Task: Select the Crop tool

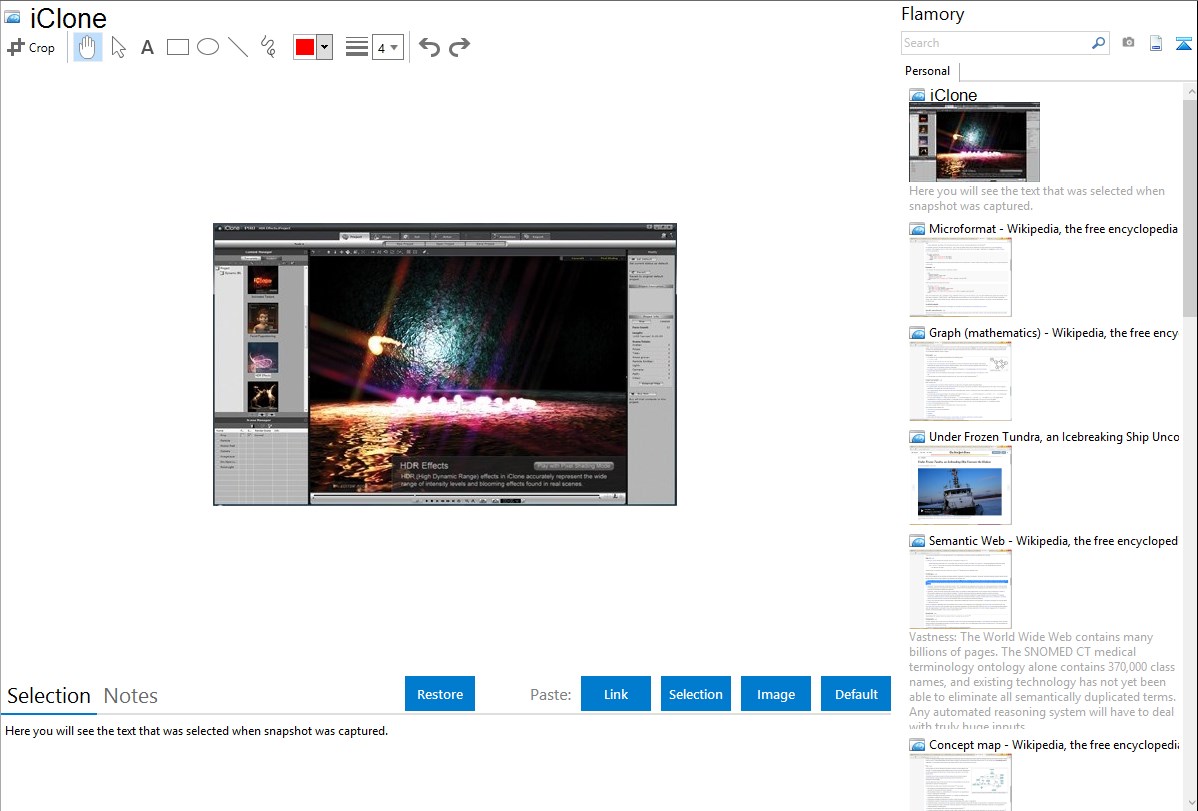Action: (x=31, y=47)
